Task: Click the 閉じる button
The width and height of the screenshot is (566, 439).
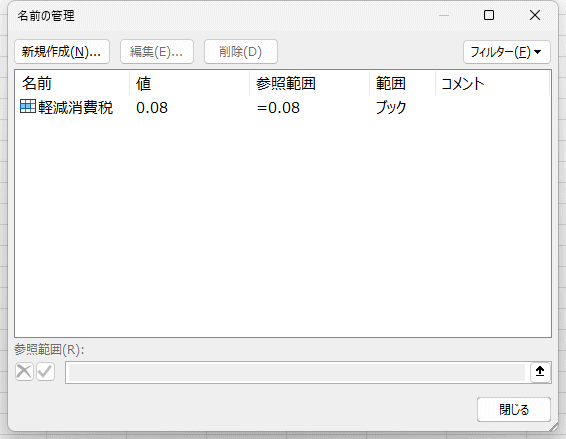Action: (x=514, y=409)
